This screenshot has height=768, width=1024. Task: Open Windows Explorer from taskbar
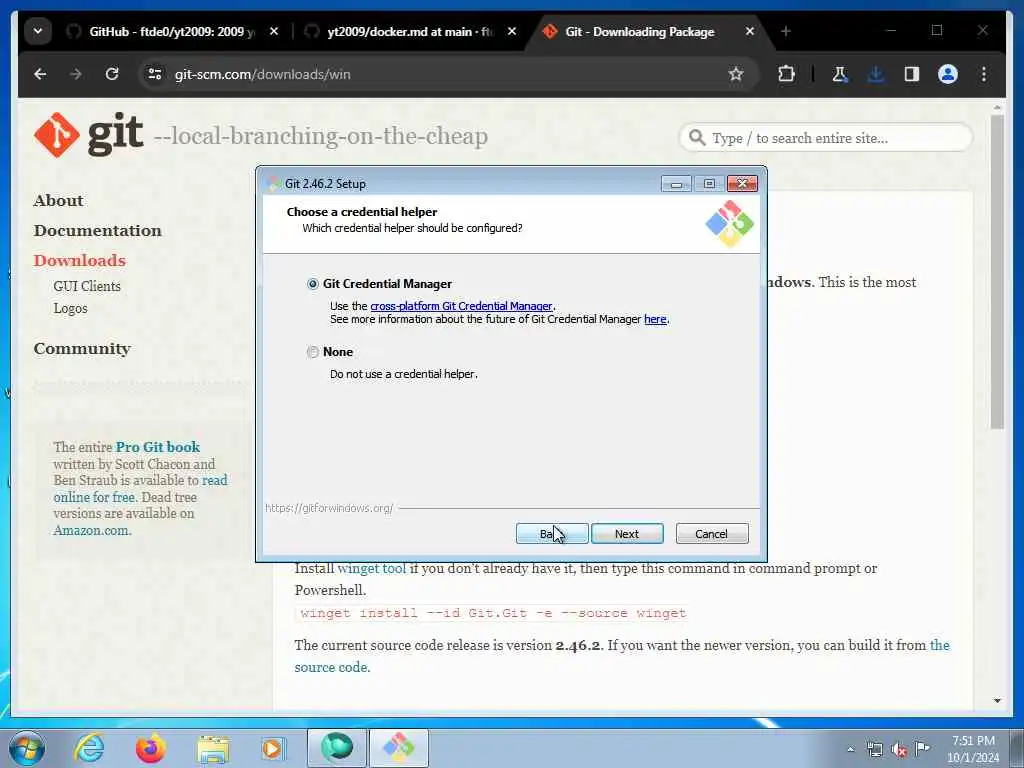213,748
